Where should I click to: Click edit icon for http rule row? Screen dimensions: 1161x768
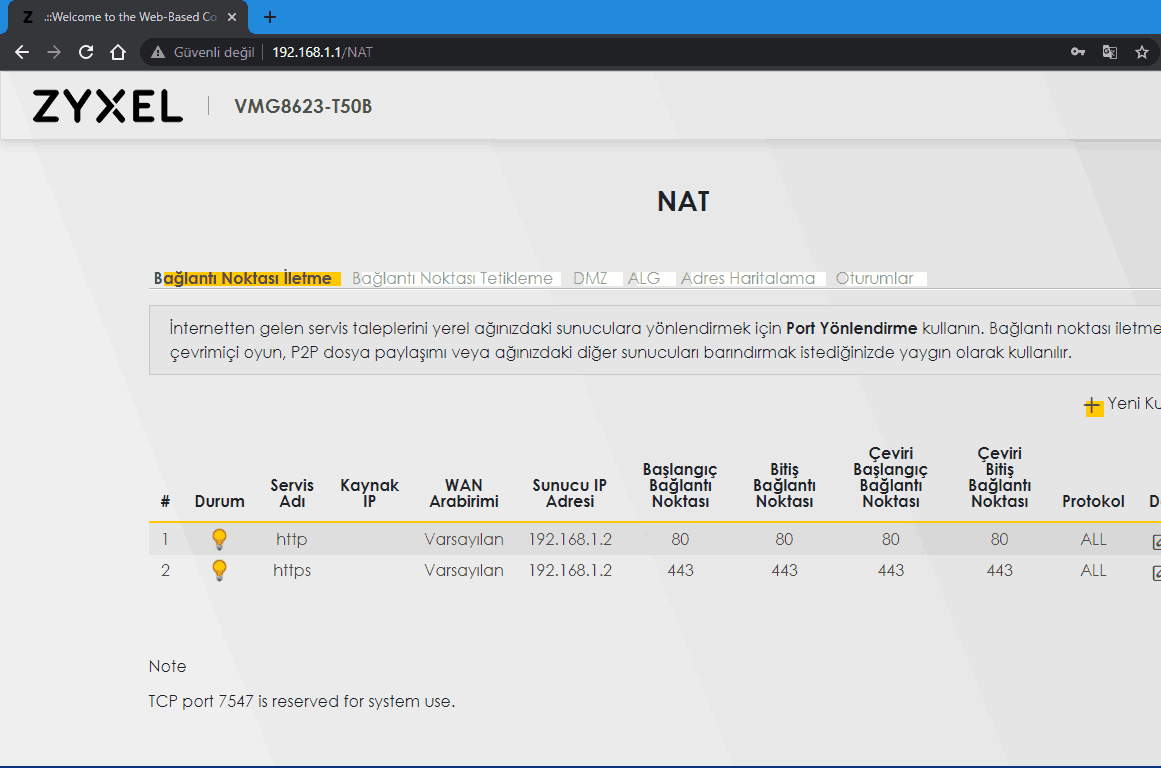[1156, 541]
